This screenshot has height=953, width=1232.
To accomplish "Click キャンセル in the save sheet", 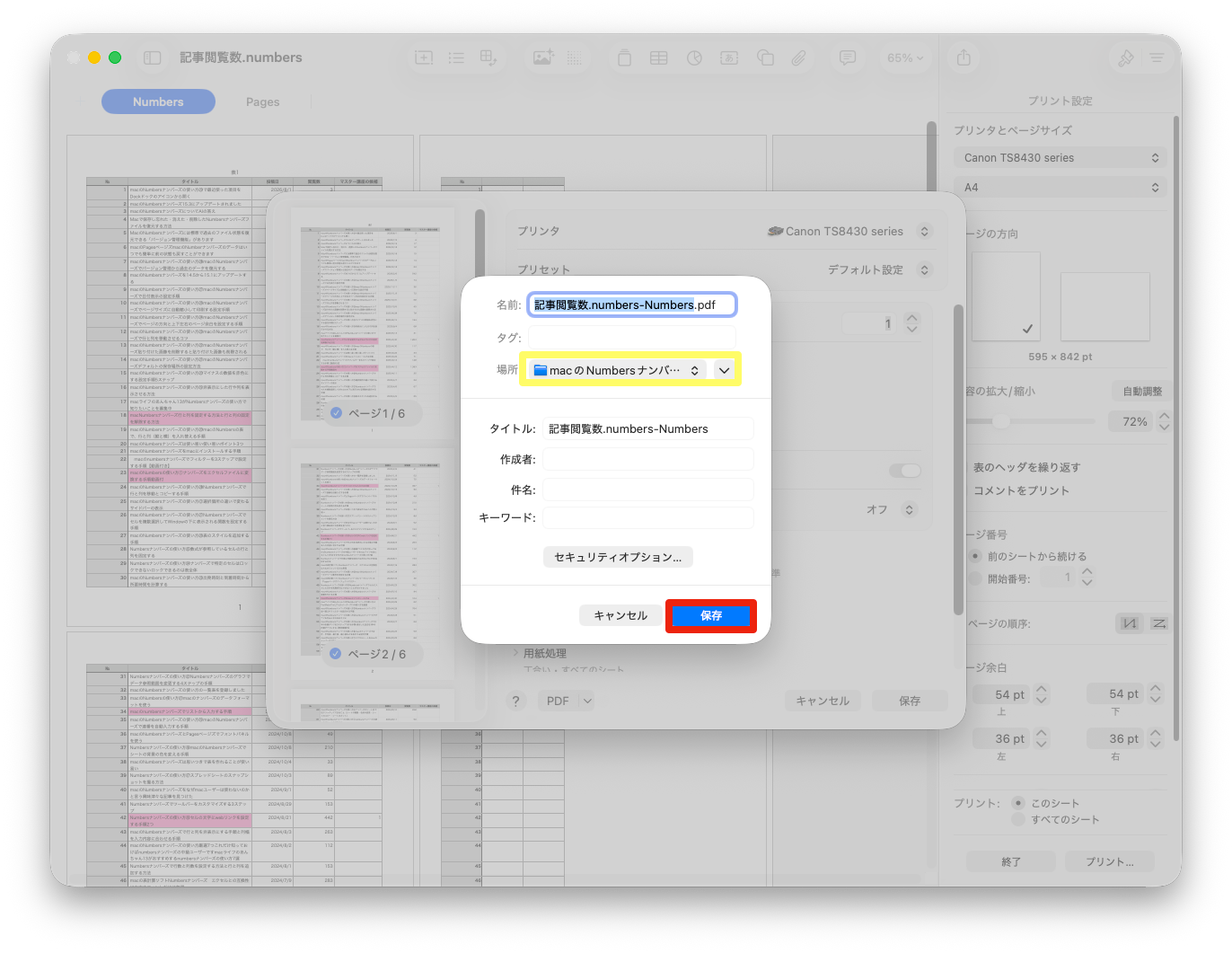I will coord(620,615).
